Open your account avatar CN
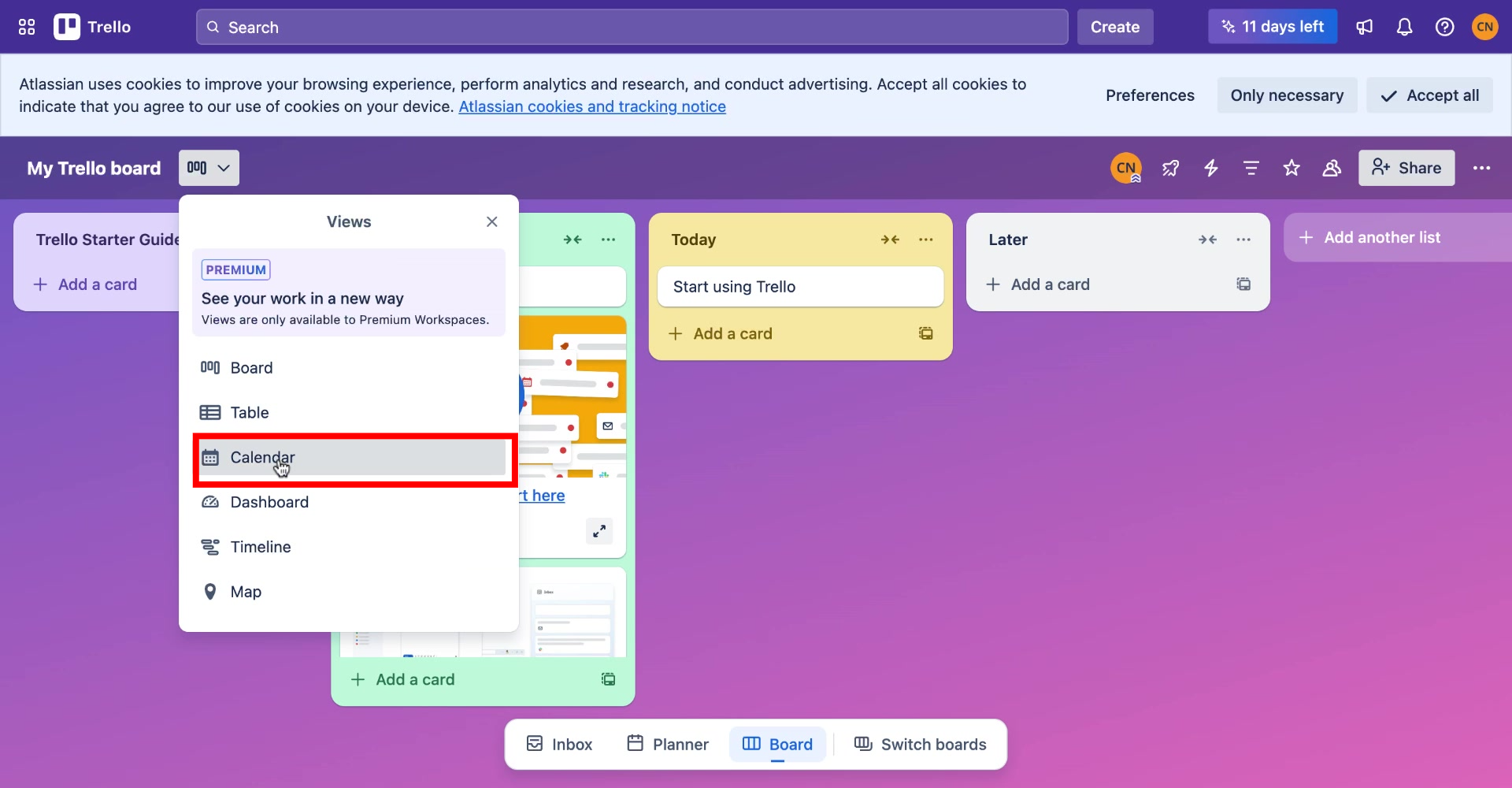This screenshot has height=788, width=1512. [x=1486, y=26]
